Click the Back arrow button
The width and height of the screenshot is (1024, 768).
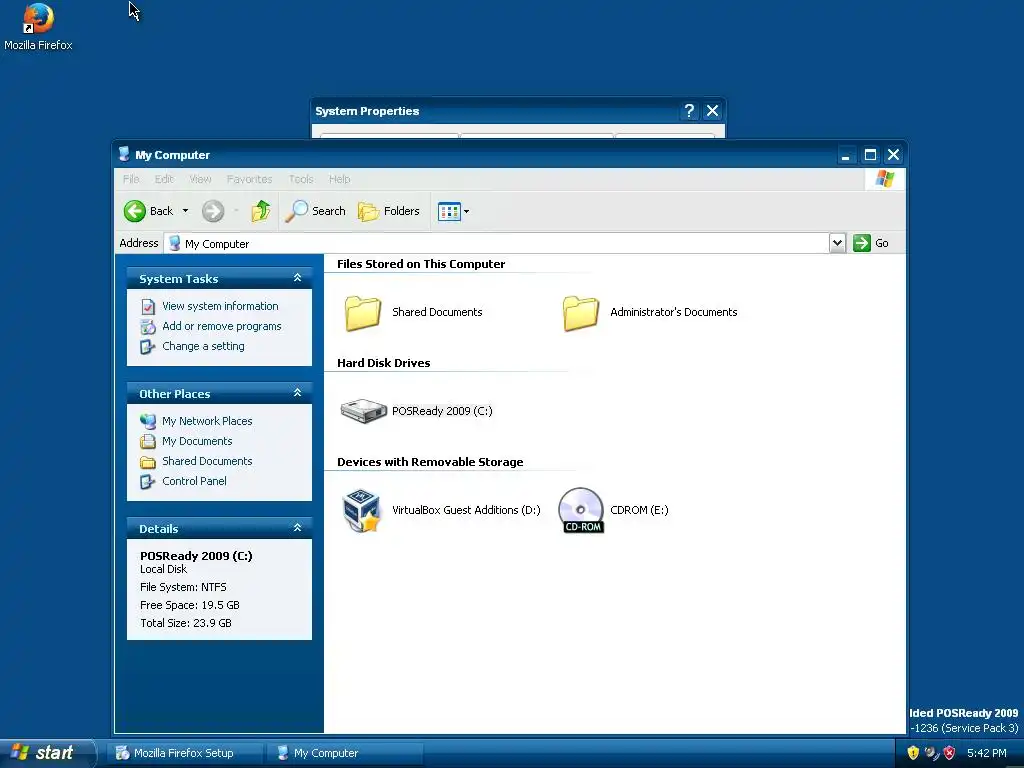coord(148,211)
